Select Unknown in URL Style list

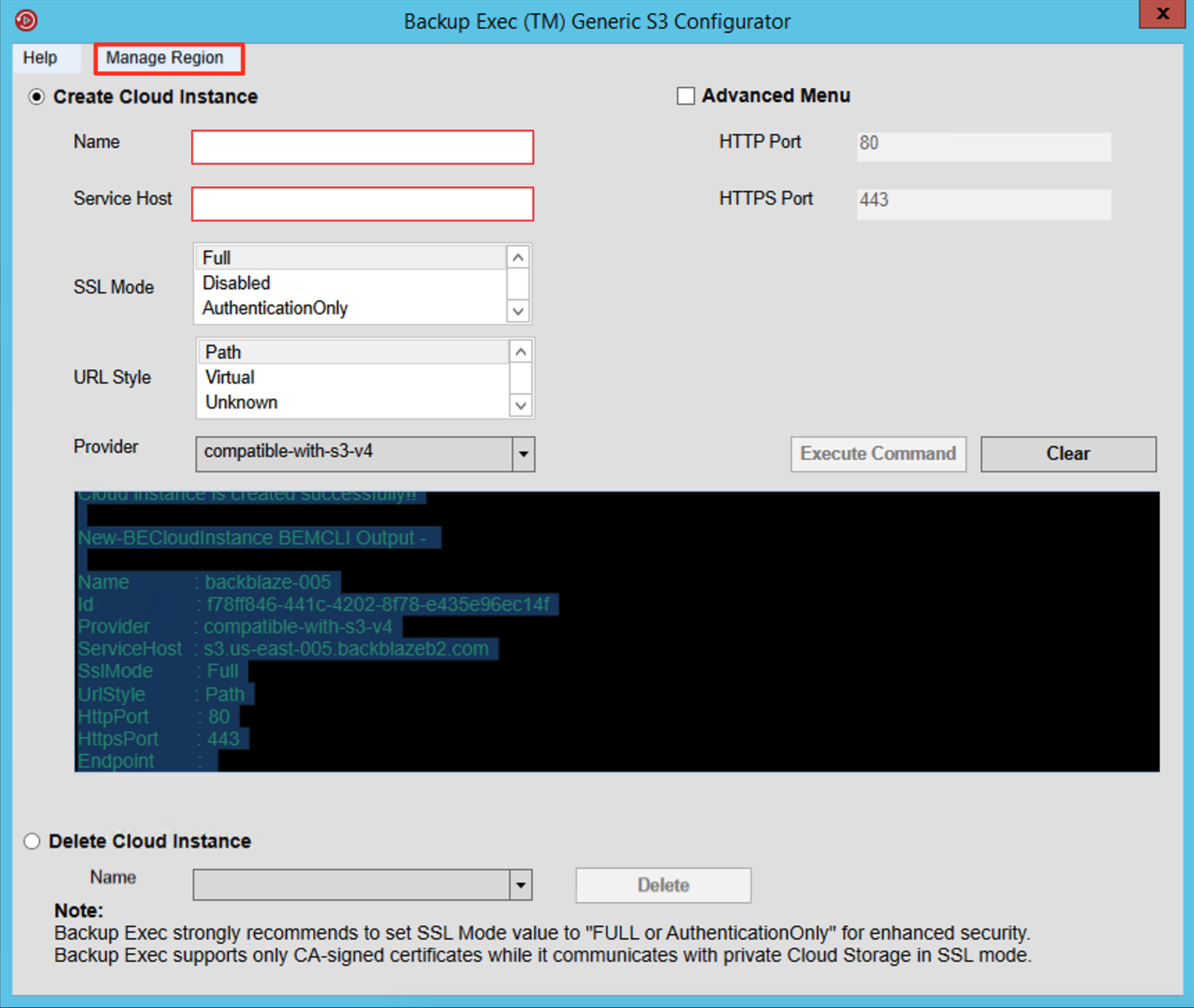353,402
